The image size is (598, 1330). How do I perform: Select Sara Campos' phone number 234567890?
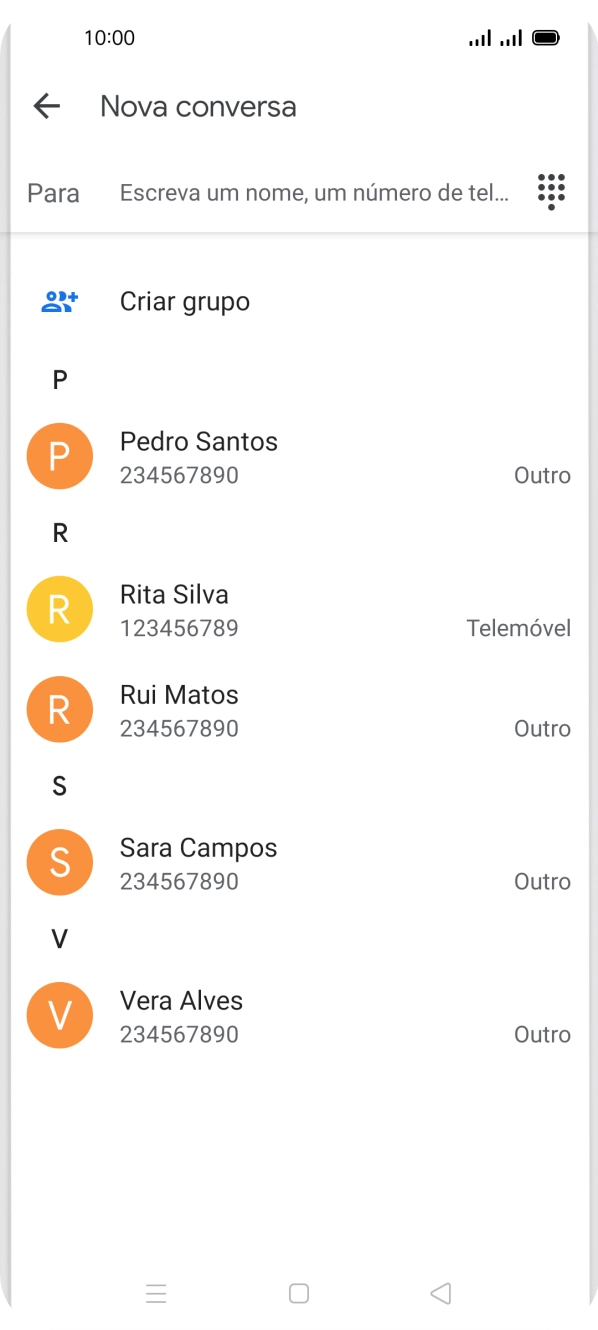coord(179,881)
